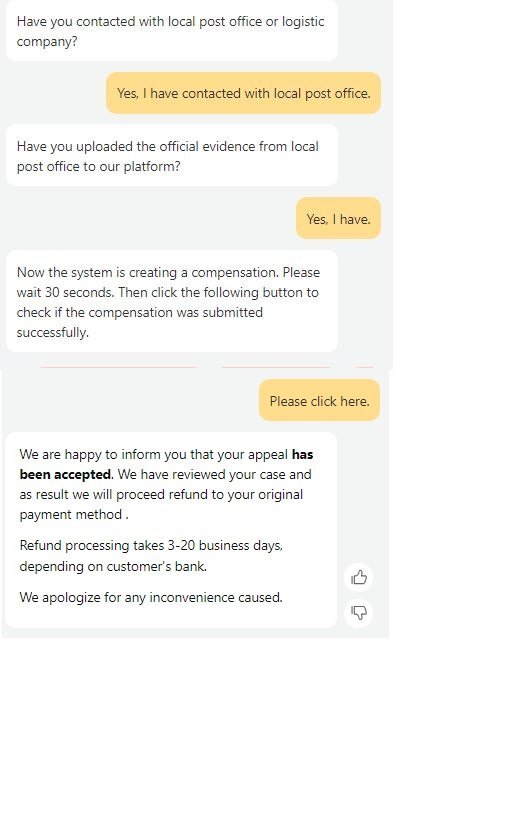Click the 'Now the system is creating a compensation' message
The width and height of the screenshot is (516, 840).
(x=171, y=302)
